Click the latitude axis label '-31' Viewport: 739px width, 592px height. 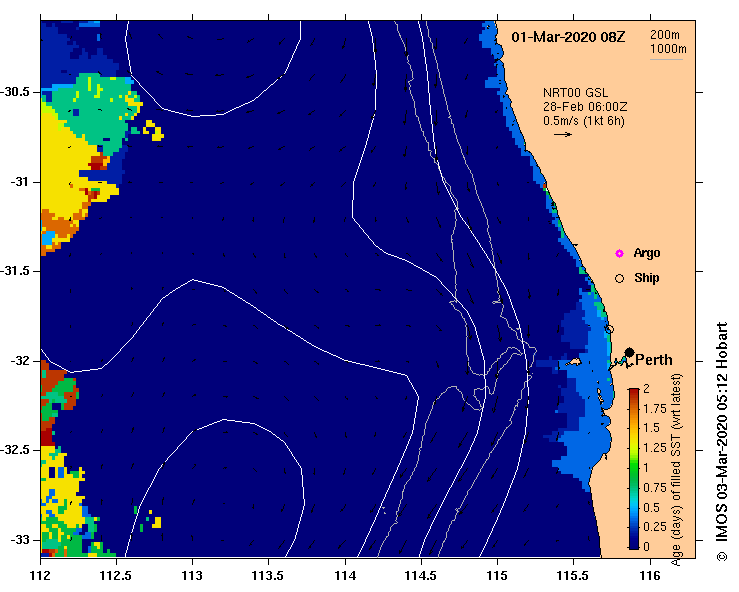pos(19,181)
